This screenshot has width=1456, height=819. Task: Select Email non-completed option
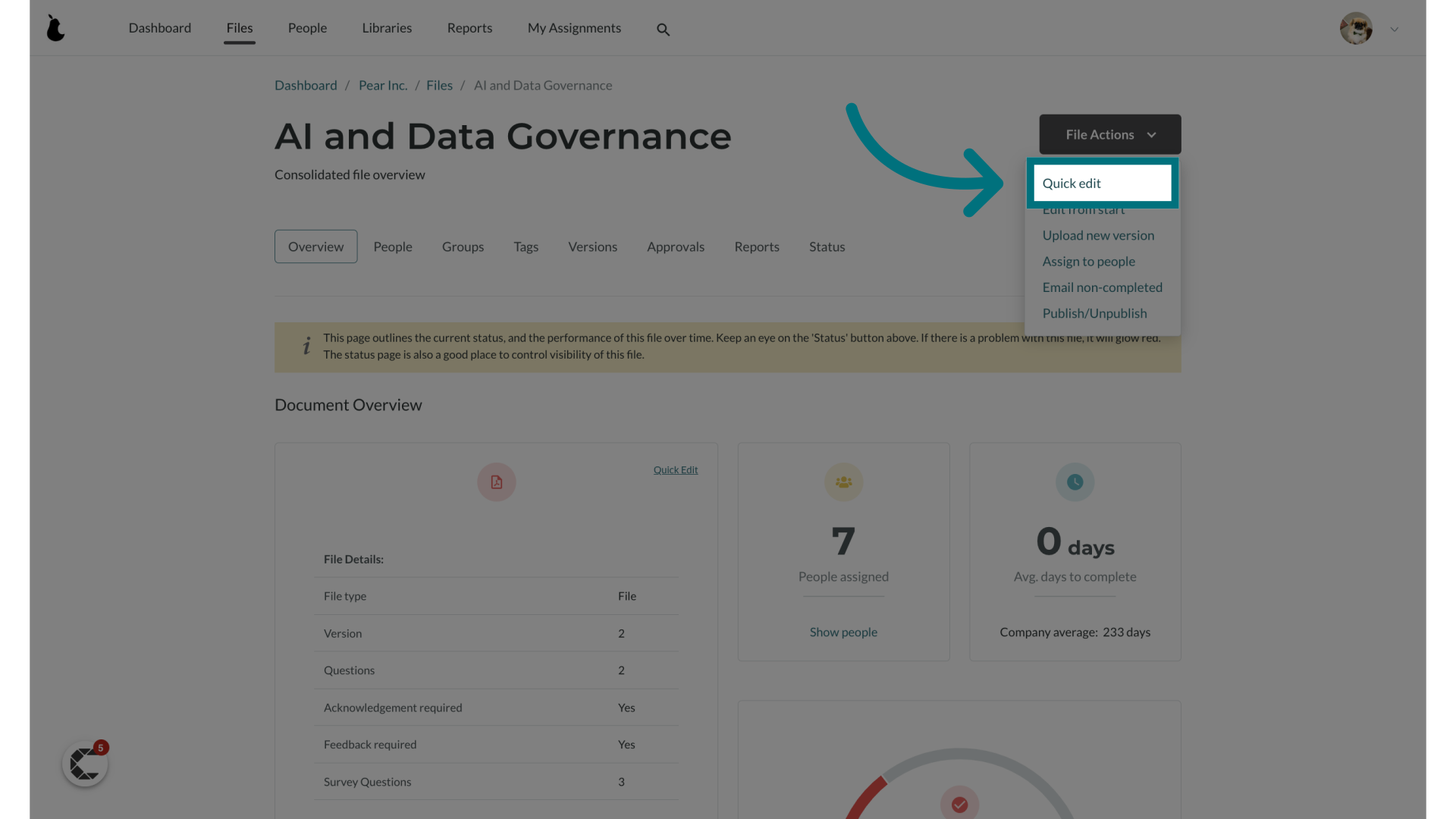1102,287
